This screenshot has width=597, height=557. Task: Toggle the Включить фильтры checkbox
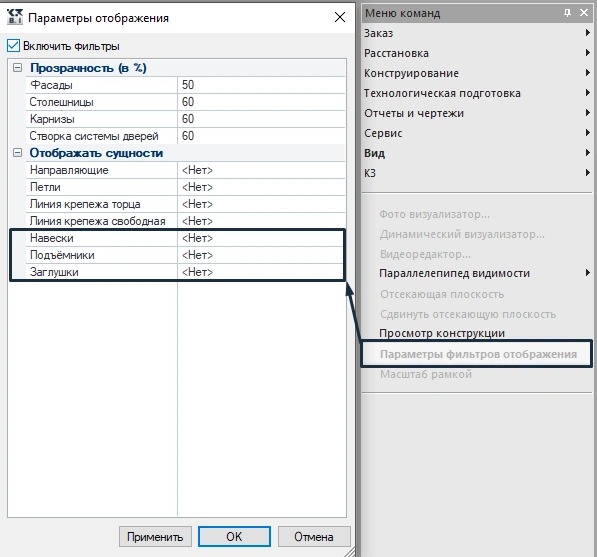[x=13, y=46]
